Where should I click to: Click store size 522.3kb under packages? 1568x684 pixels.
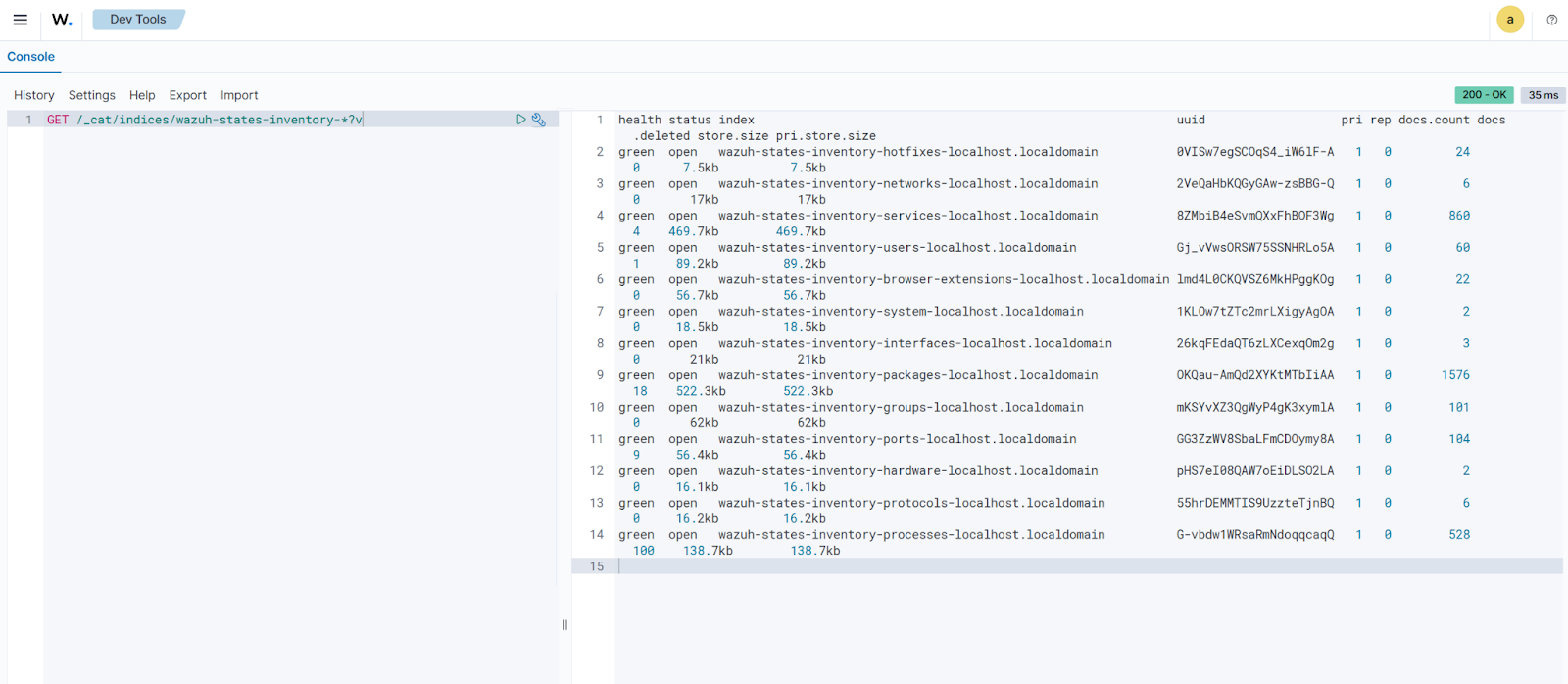point(701,391)
